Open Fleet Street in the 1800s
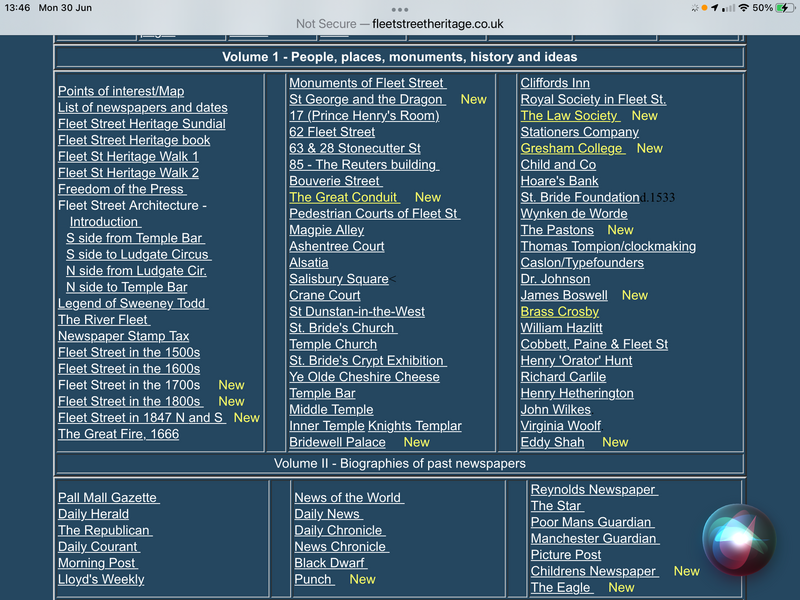800x600 pixels. click(131, 402)
